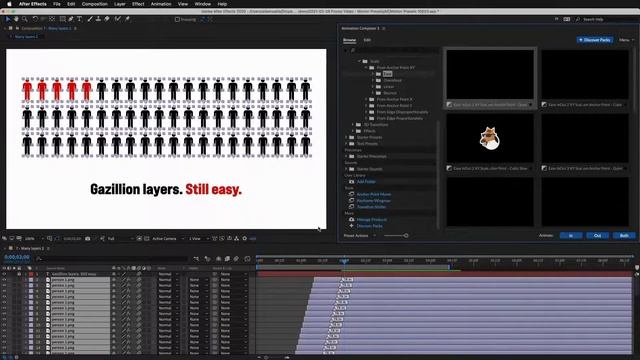Enable motion blur icon in timeline header
The height and width of the screenshot is (360, 640).
236,259
